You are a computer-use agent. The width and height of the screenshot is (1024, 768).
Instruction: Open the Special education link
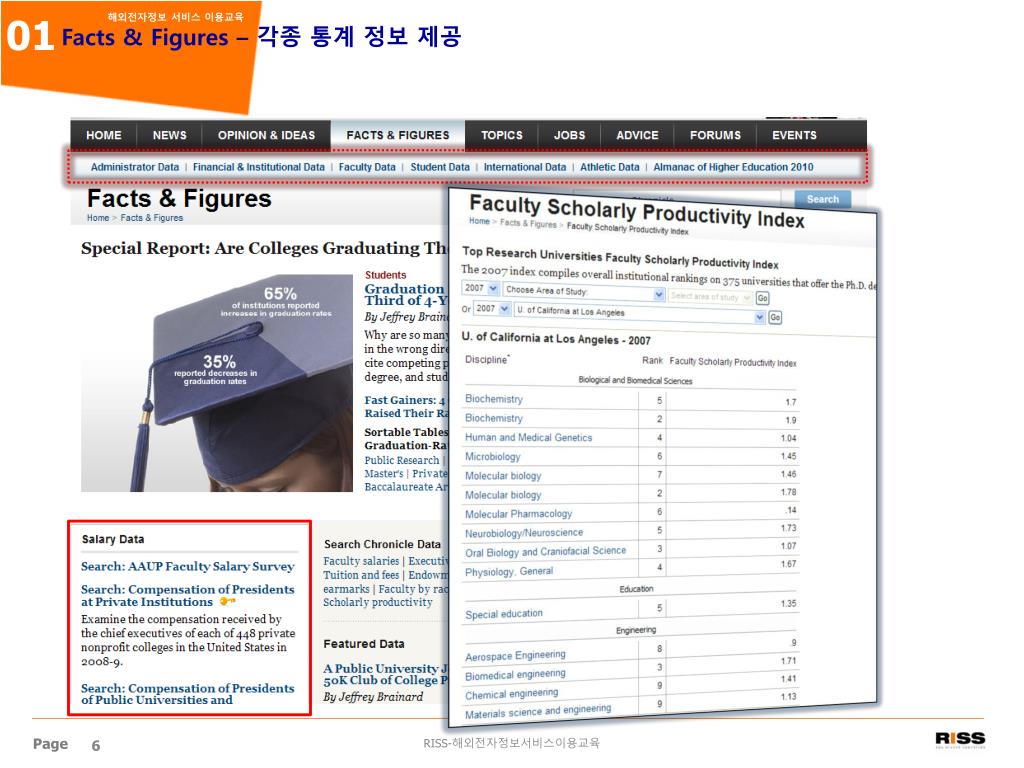click(x=504, y=614)
